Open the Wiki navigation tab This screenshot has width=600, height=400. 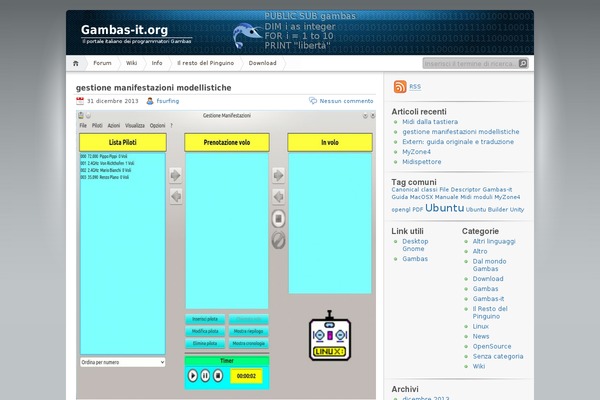pyautogui.click(x=131, y=63)
